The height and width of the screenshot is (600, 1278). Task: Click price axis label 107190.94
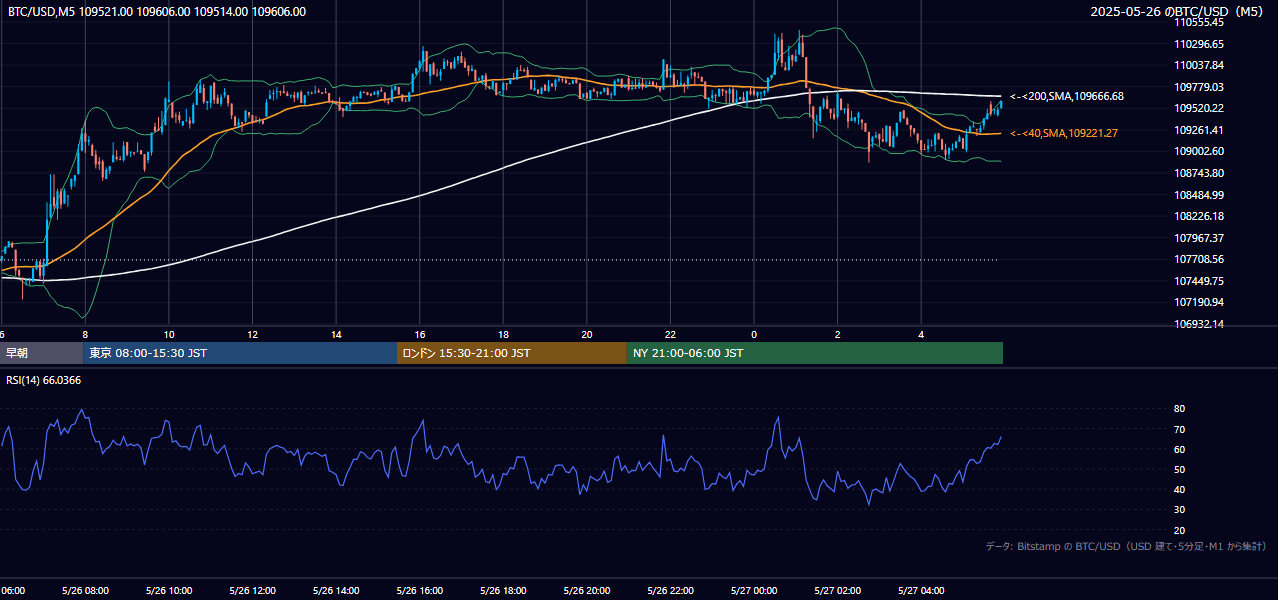click(1199, 302)
